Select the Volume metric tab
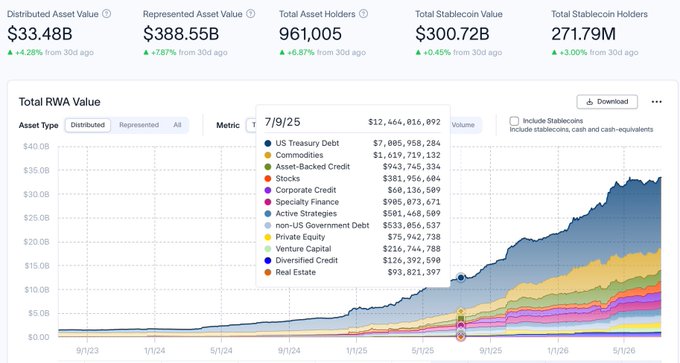Image resolution: width=680 pixels, height=363 pixels. (x=463, y=125)
